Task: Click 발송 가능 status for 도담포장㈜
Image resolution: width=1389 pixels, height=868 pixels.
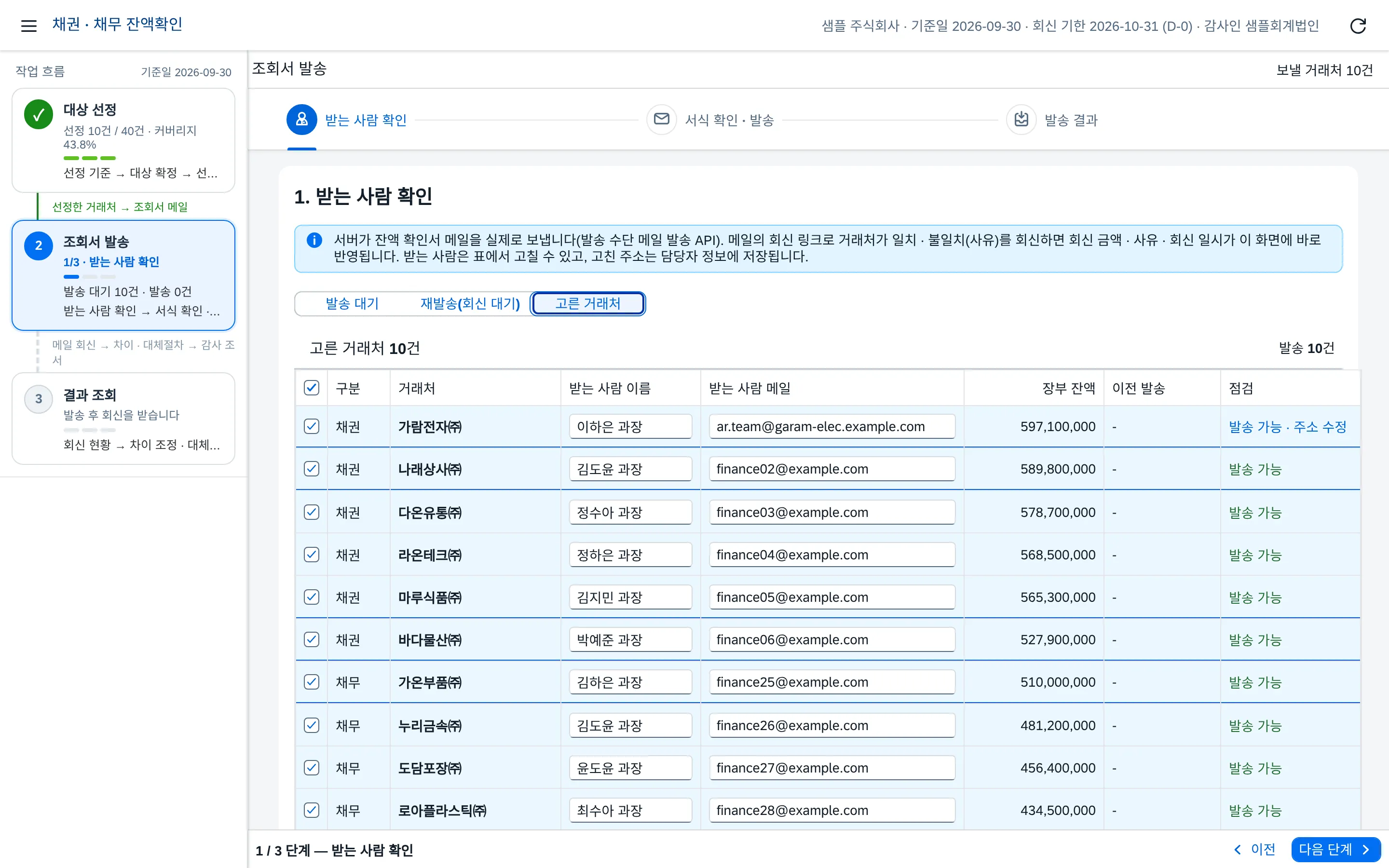Action: pos(1255,768)
